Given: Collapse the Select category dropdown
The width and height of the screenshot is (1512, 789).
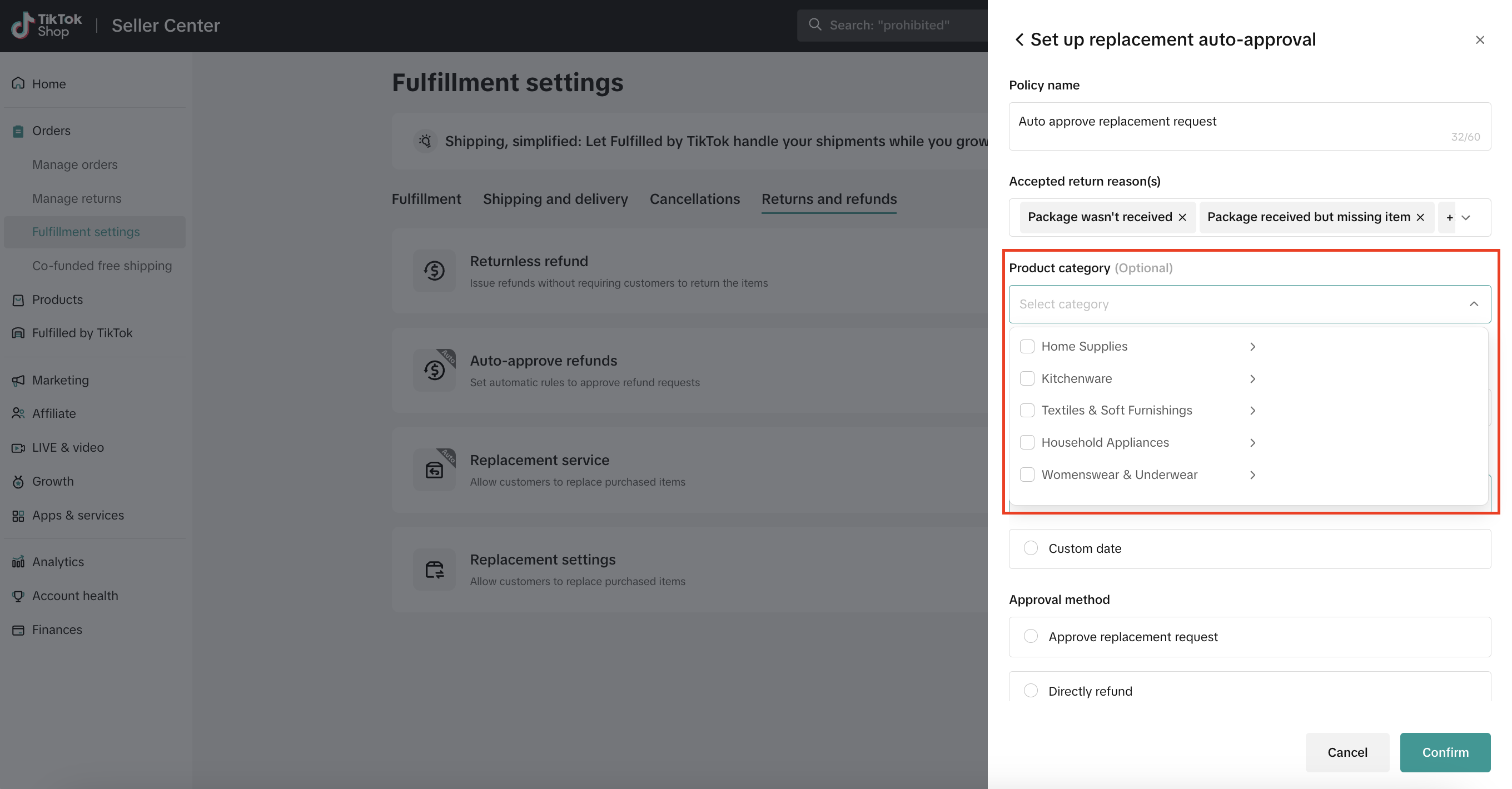Looking at the screenshot, I should (1474, 304).
